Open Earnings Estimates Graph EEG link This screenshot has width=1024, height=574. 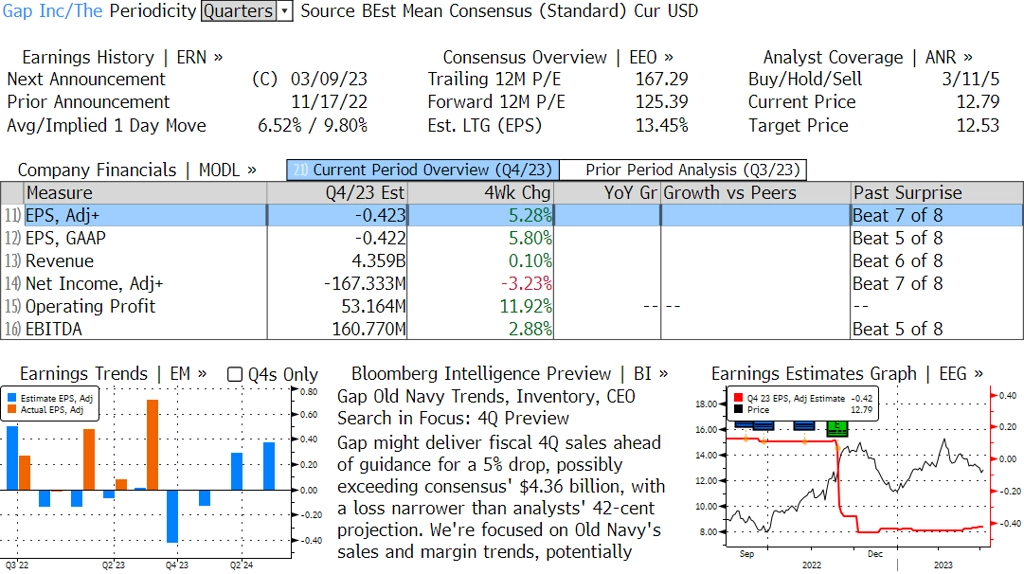coord(847,374)
